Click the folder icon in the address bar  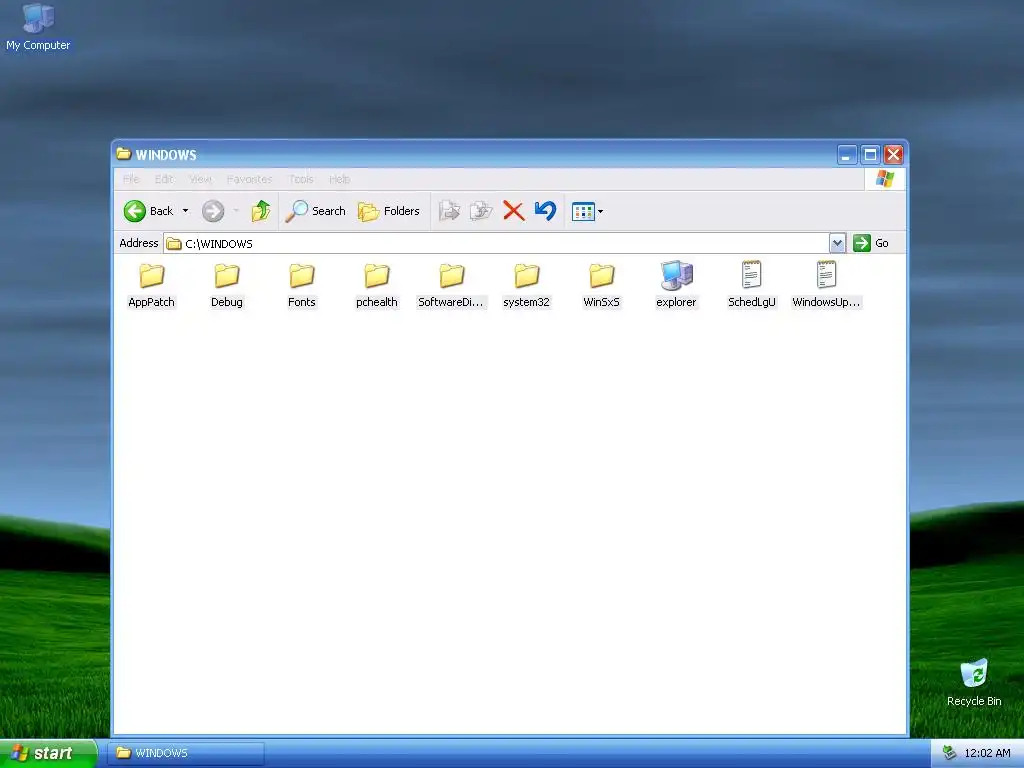174,244
